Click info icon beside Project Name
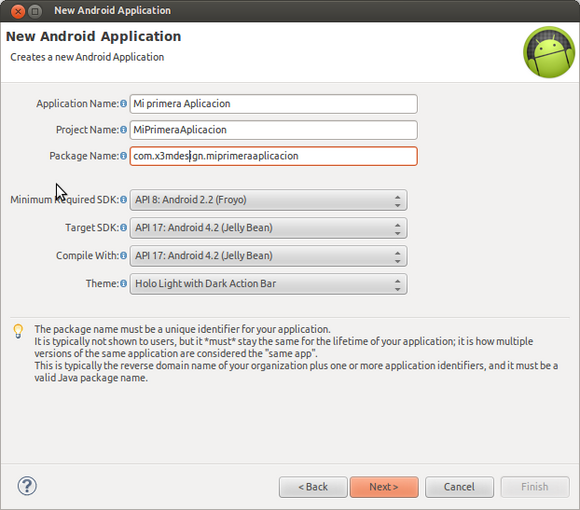The image size is (580, 510). coord(124,130)
